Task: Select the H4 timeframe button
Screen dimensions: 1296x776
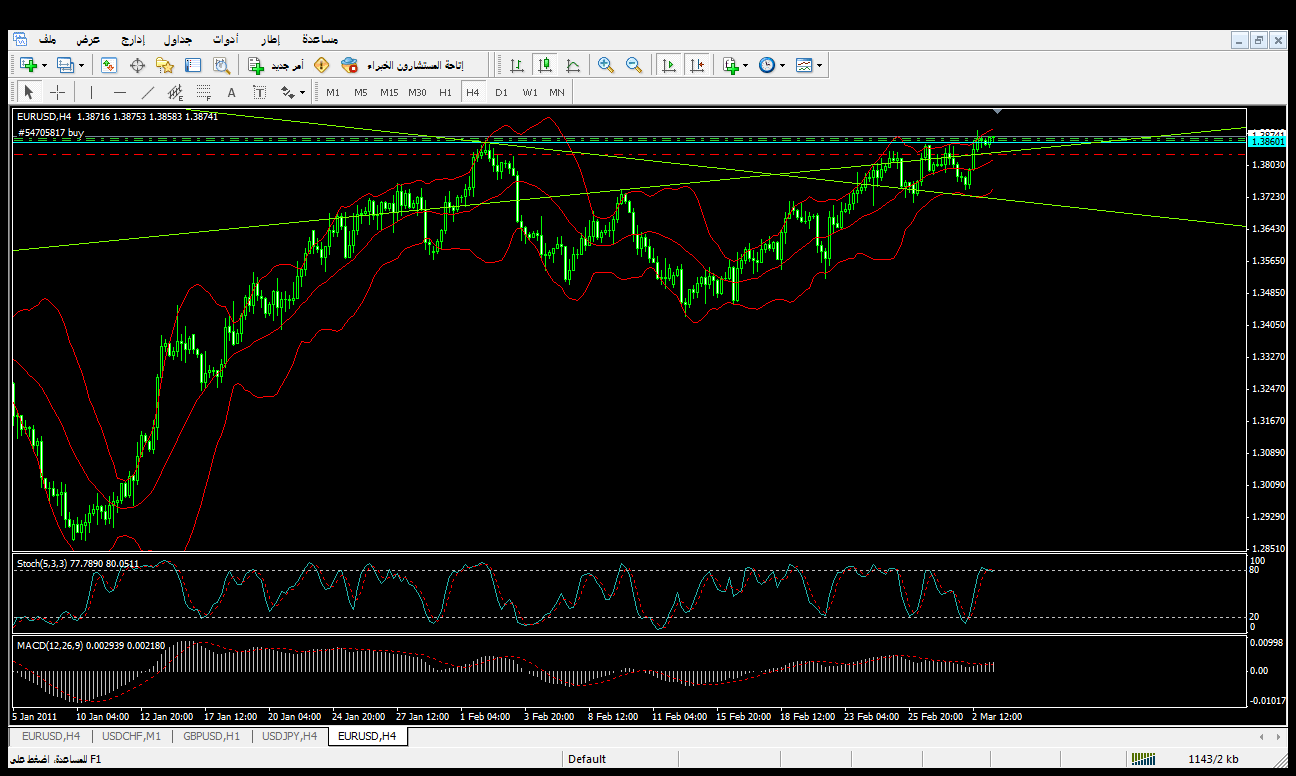Action: click(473, 92)
